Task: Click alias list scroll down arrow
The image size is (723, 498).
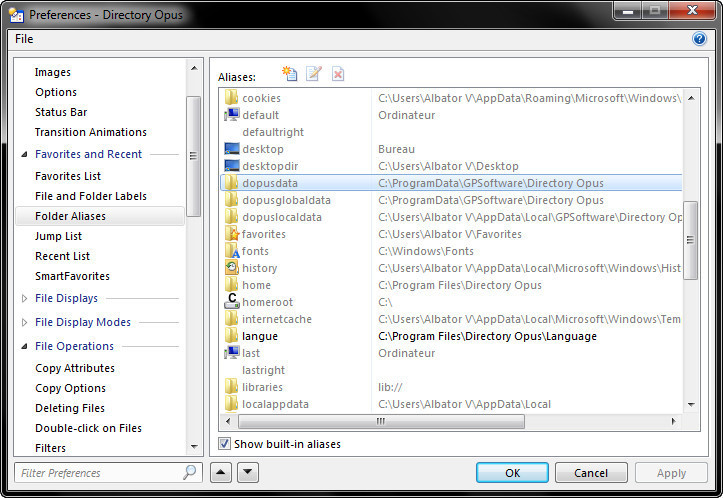Action: point(691,404)
